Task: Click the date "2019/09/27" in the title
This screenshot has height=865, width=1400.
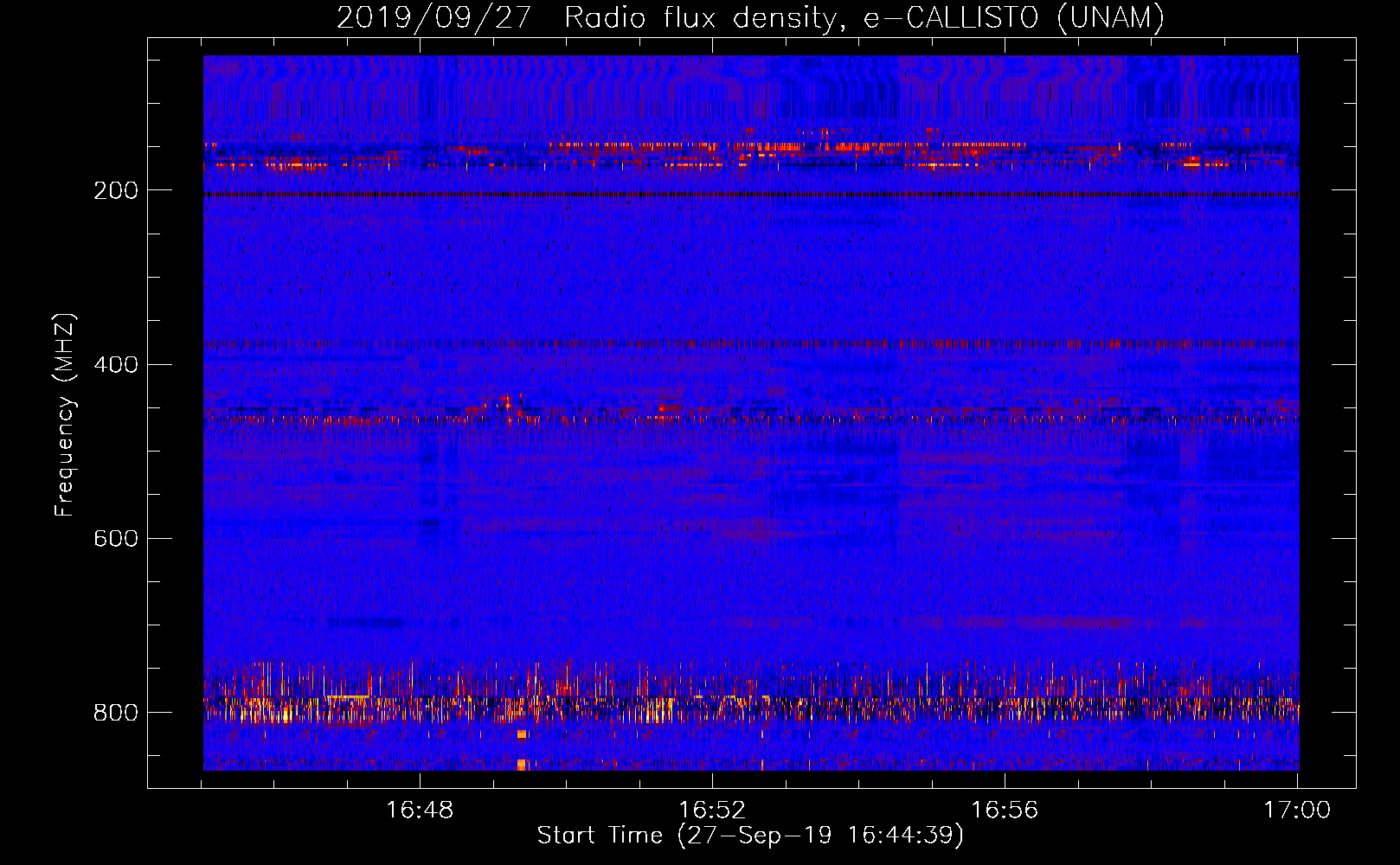Action: 433,17
